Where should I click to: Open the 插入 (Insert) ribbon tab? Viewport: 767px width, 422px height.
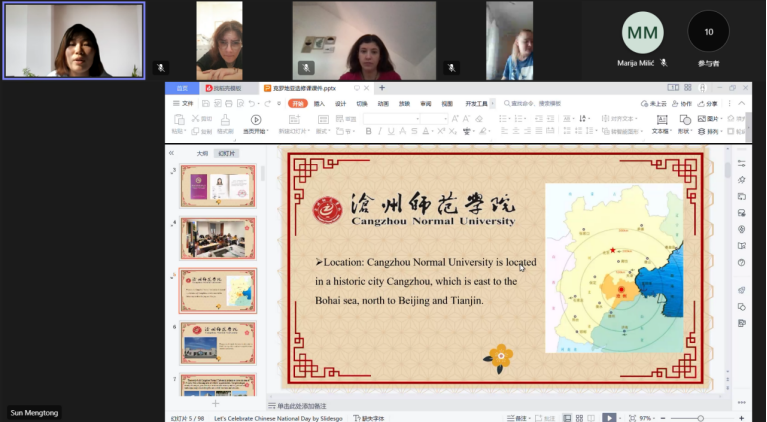tap(319, 103)
